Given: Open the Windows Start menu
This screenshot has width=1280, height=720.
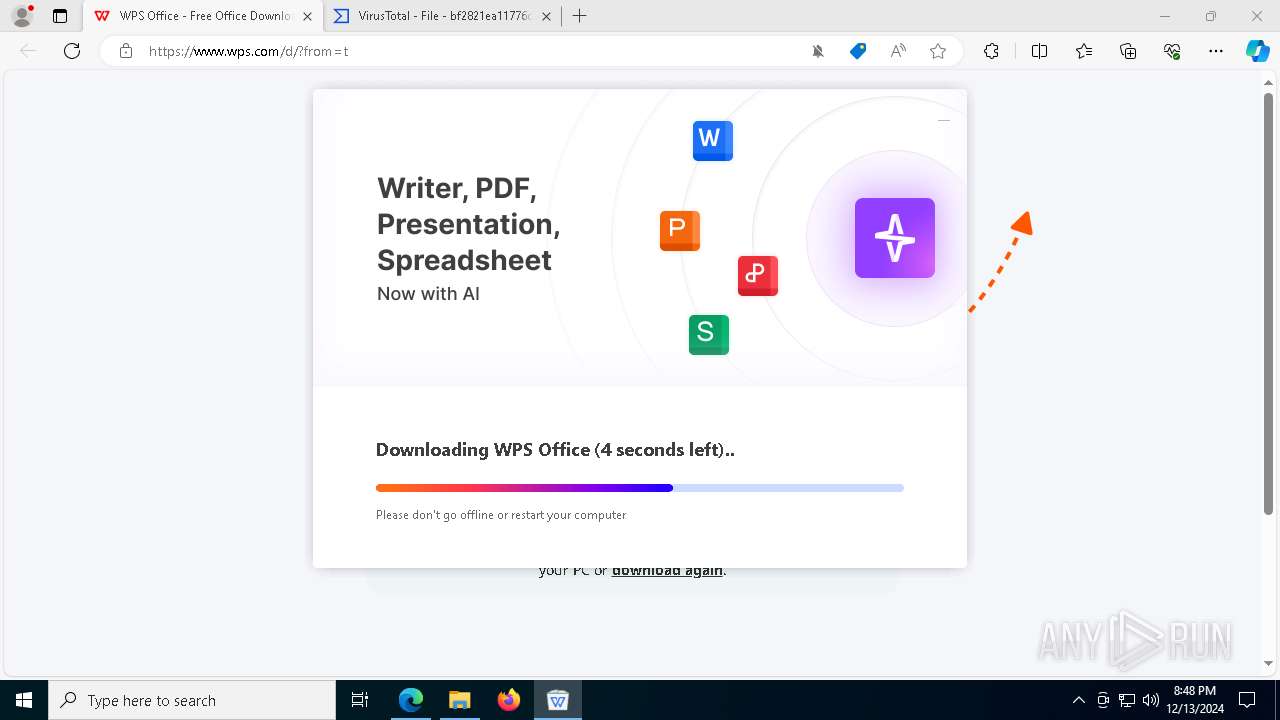Looking at the screenshot, I should (24, 700).
